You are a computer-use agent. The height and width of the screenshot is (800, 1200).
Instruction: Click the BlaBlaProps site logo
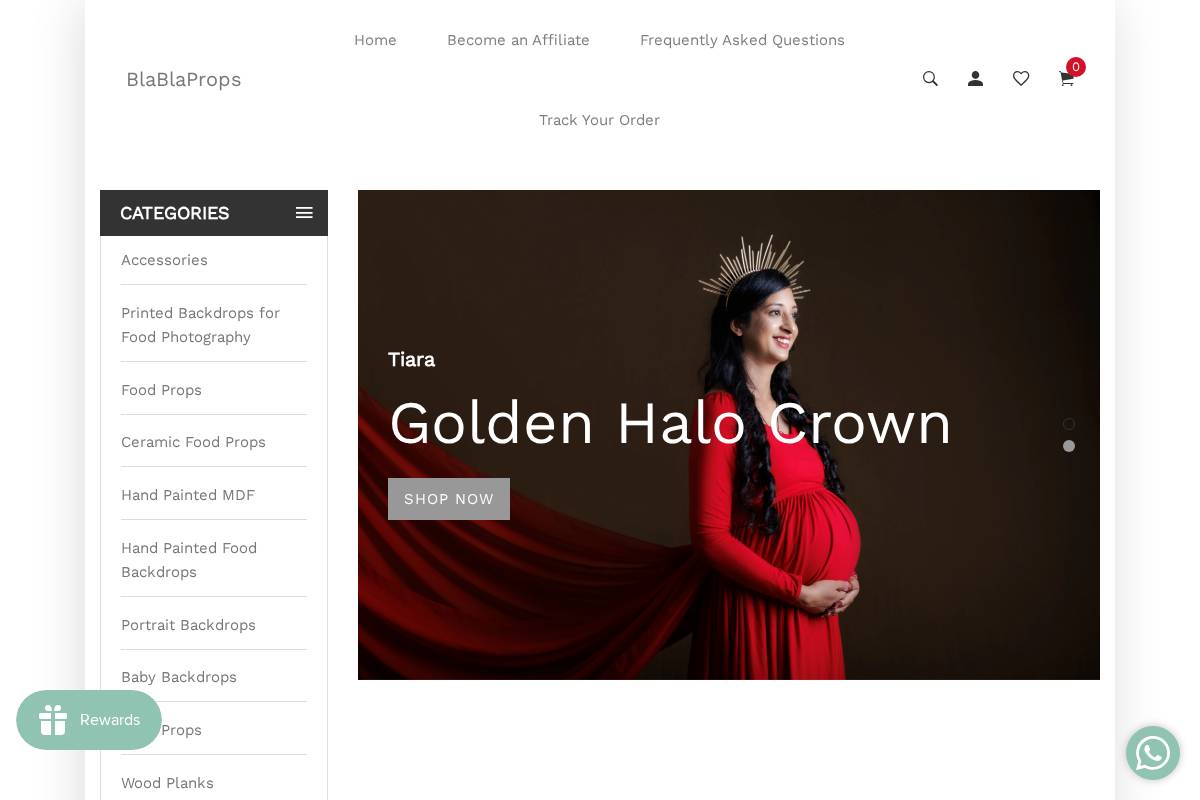click(184, 80)
